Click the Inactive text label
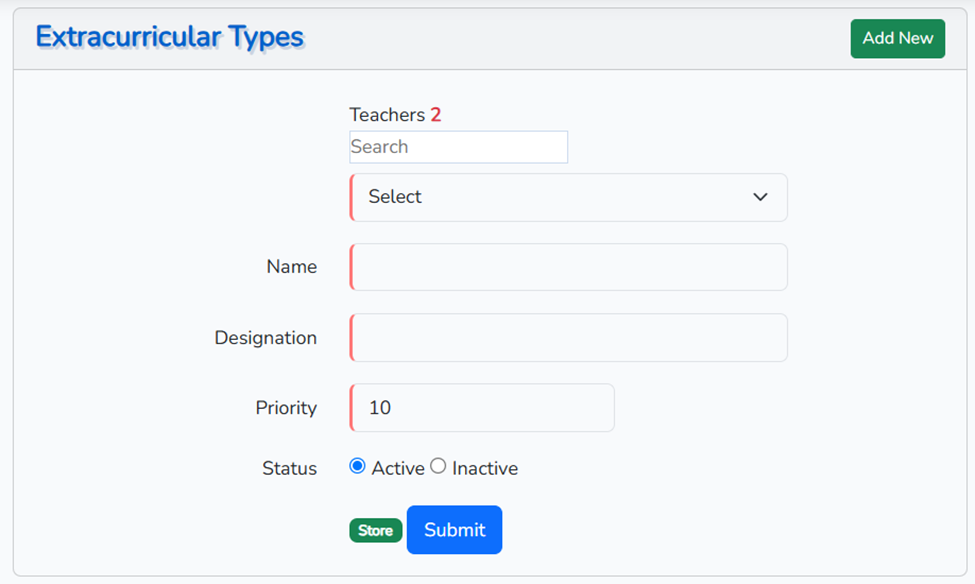 click(x=485, y=468)
